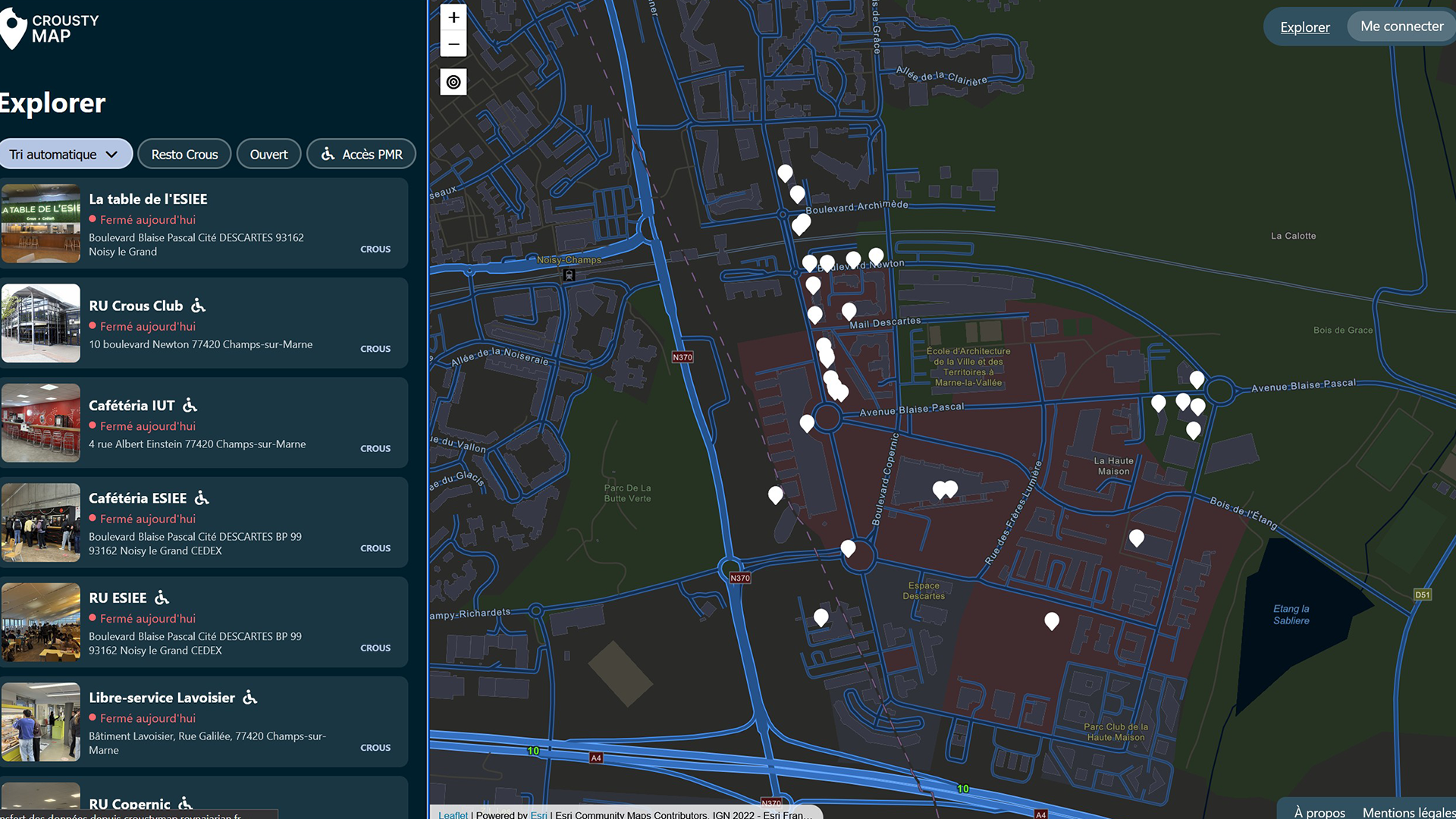Screen dimensions: 1456x819
Task: Open the RU Copernic listing
Action: tap(204, 798)
